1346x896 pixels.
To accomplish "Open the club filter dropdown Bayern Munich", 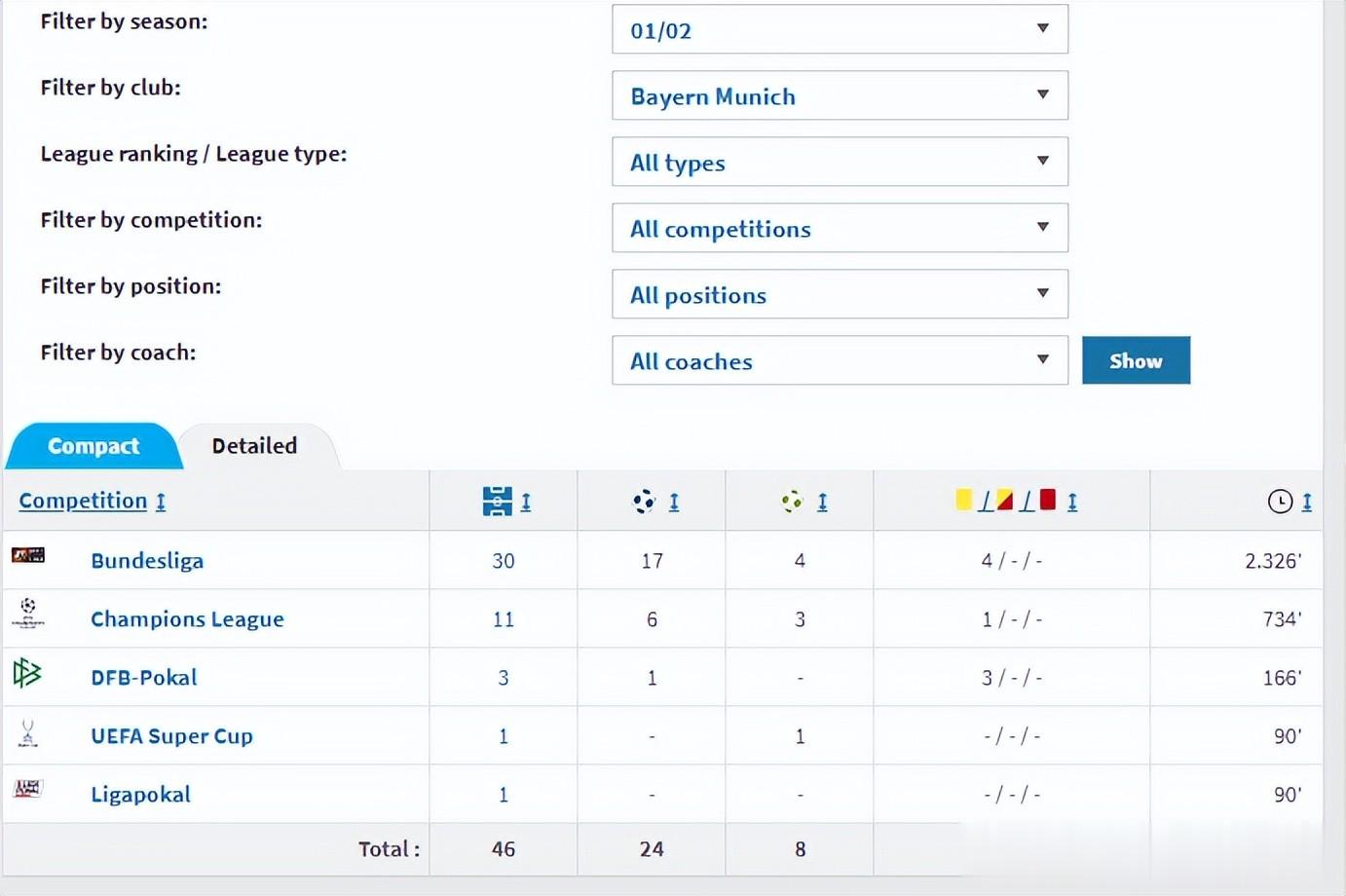I will pos(840,95).
